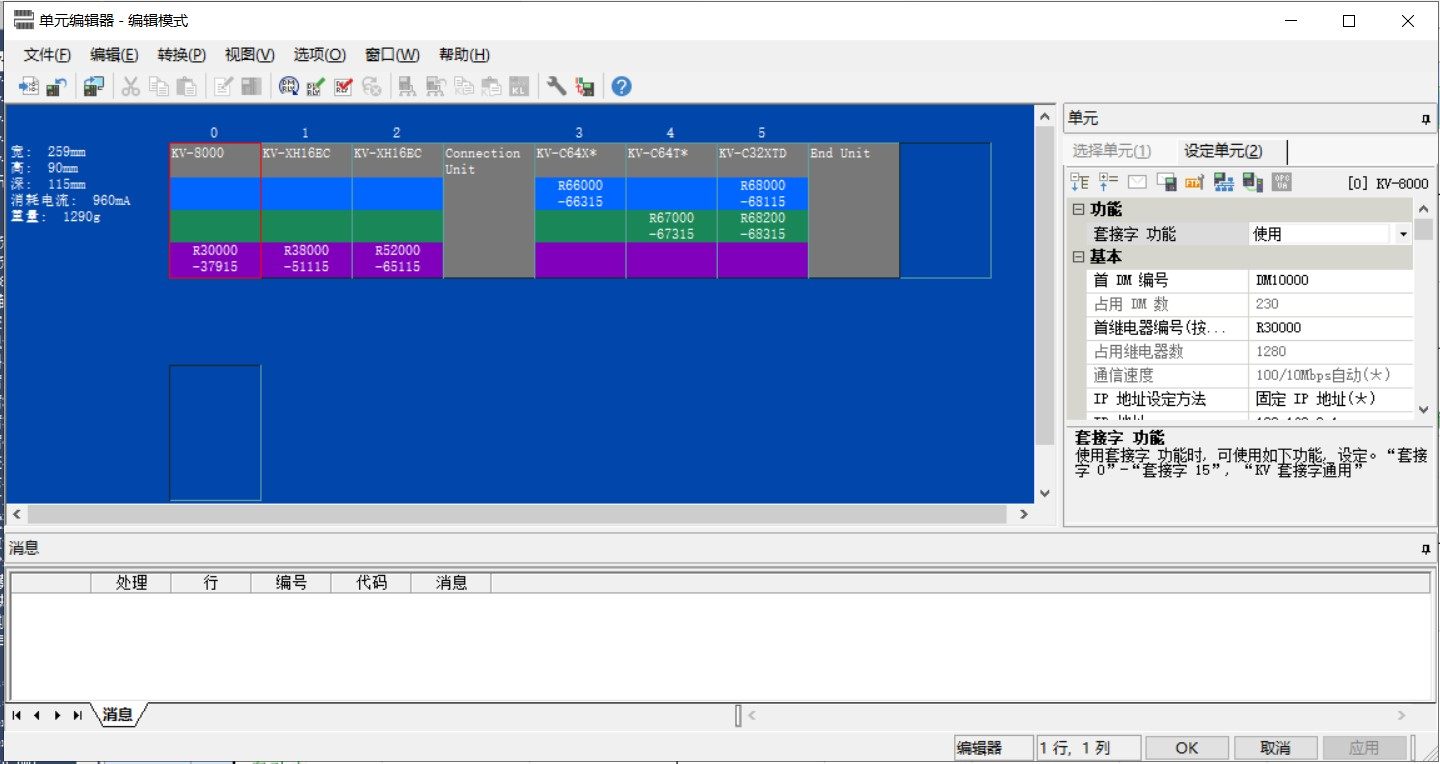Click the green-check relay verify toolbar icon
Image resolution: width=1440 pixels, height=764 pixels.
click(314, 86)
